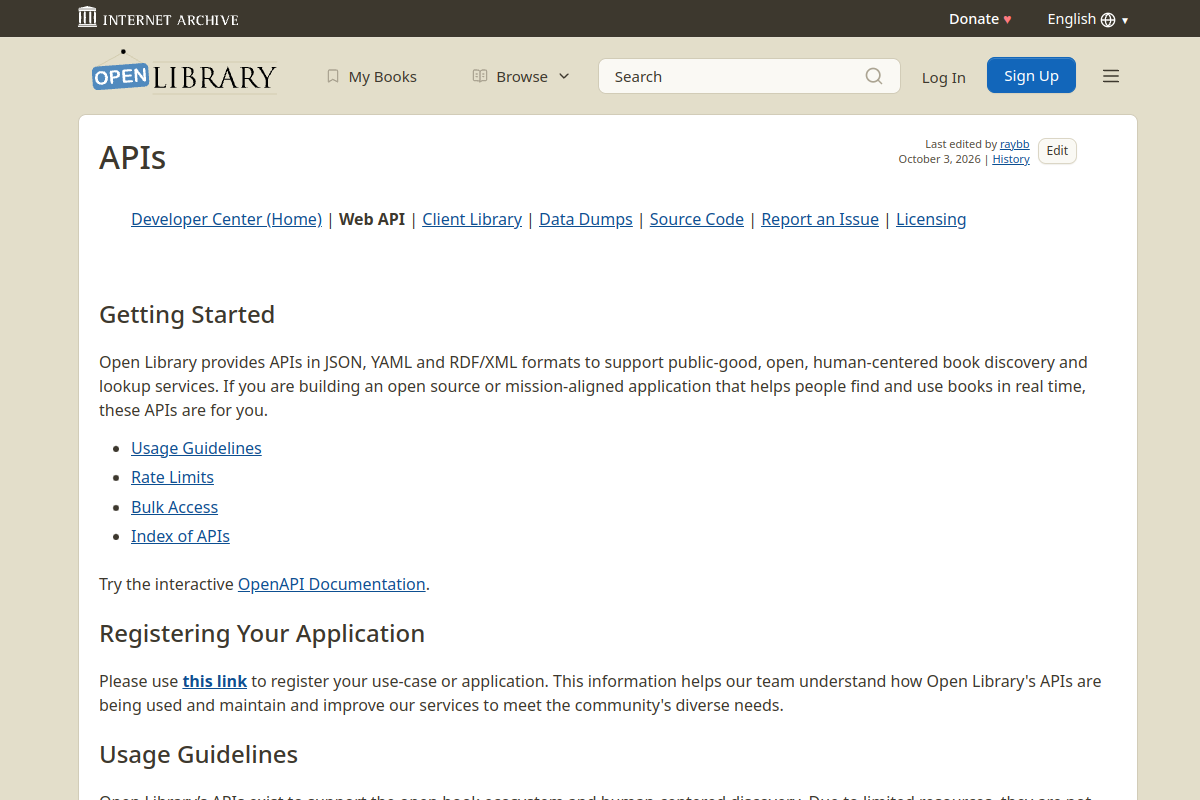Image resolution: width=1200 pixels, height=800 pixels.
Task: Click the Donate heart icon
Action: pyautogui.click(x=1007, y=19)
